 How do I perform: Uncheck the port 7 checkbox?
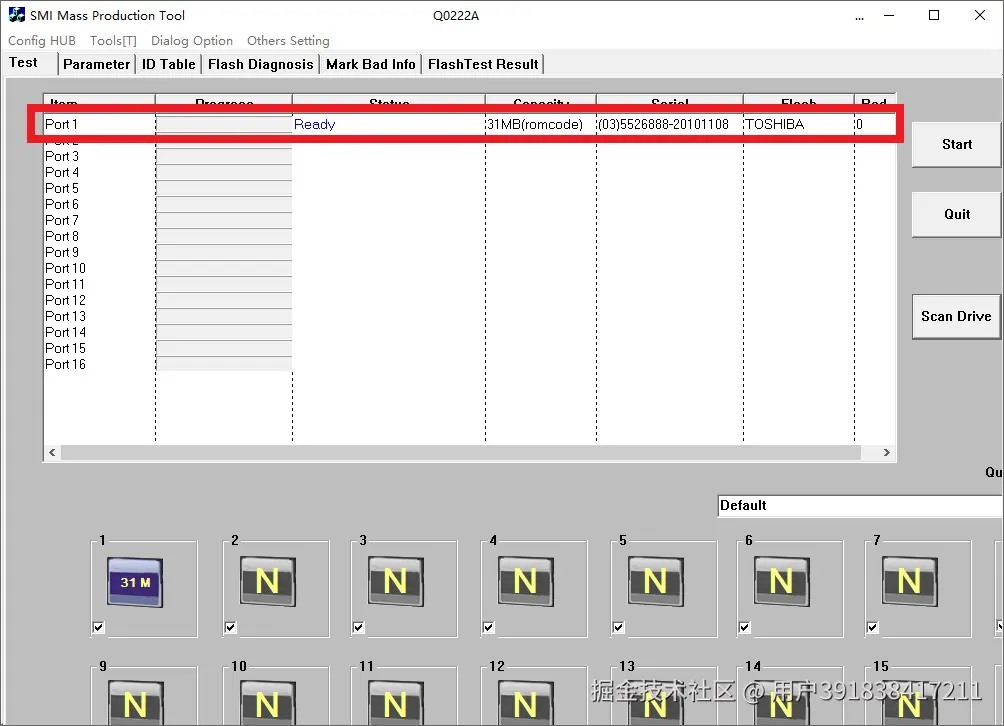tap(873, 627)
